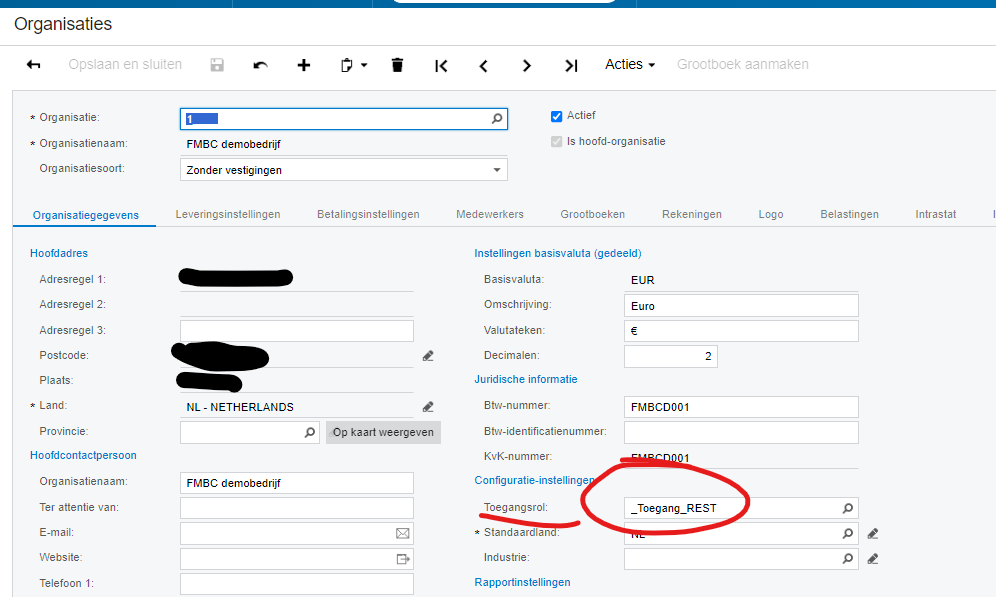Image resolution: width=996 pixels, height=597 pixels.
Task: Click search icon in Toegangsrol field
Action: click(x=848, y=508)
